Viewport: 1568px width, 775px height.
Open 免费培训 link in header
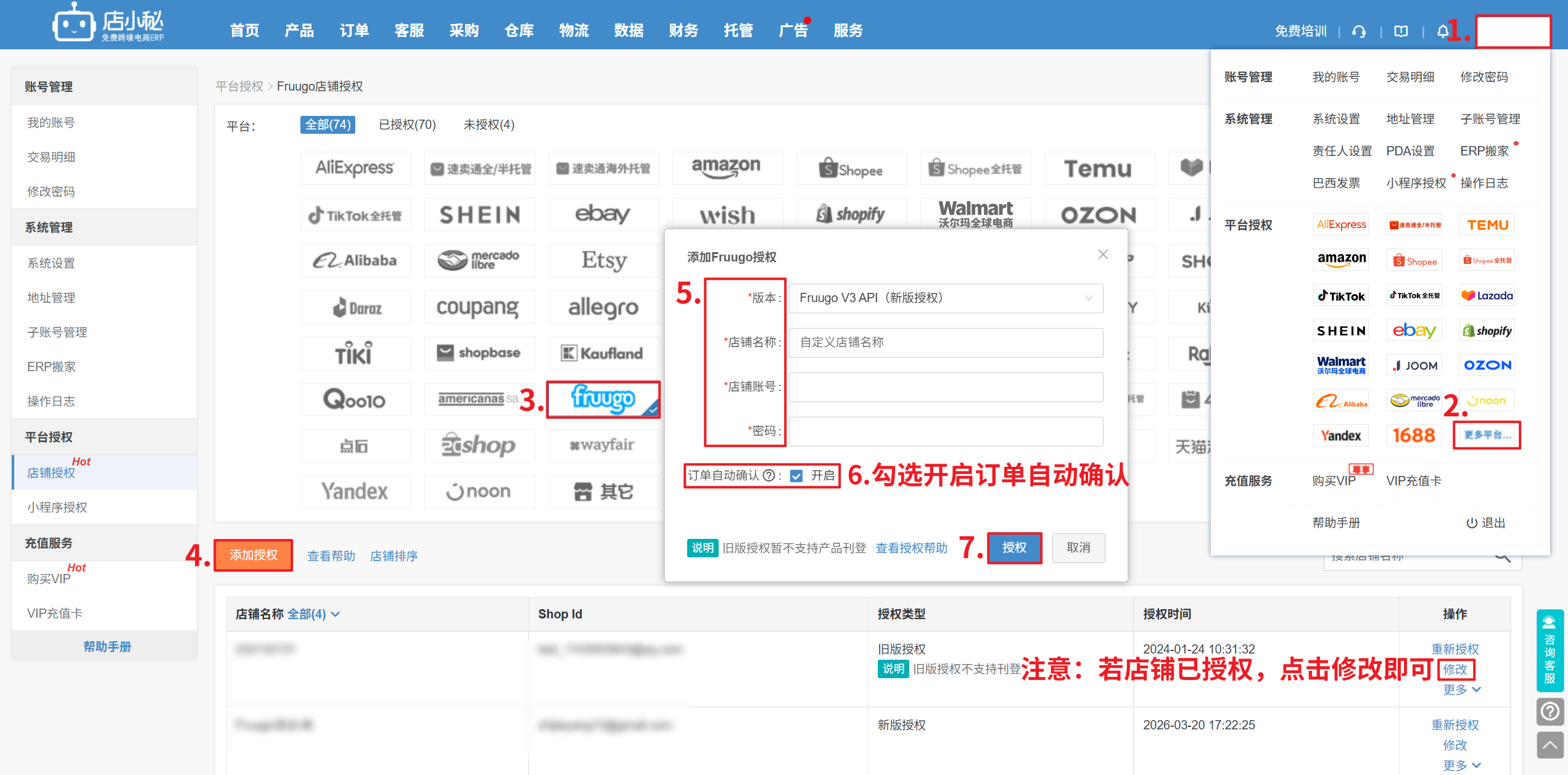(1300, 31)
